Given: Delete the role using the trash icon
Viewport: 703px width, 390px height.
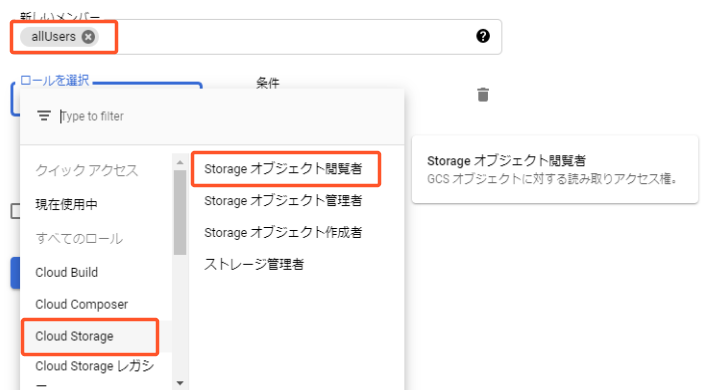Looking at the screenshot, I should [x=483, y=95].
